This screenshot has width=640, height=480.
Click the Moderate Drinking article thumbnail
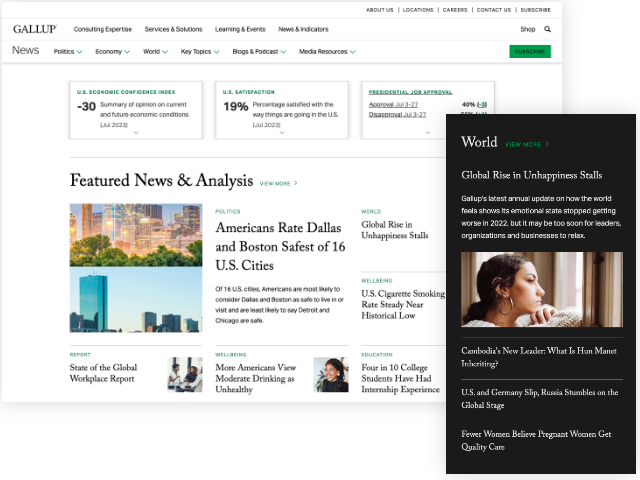(331, 375)
